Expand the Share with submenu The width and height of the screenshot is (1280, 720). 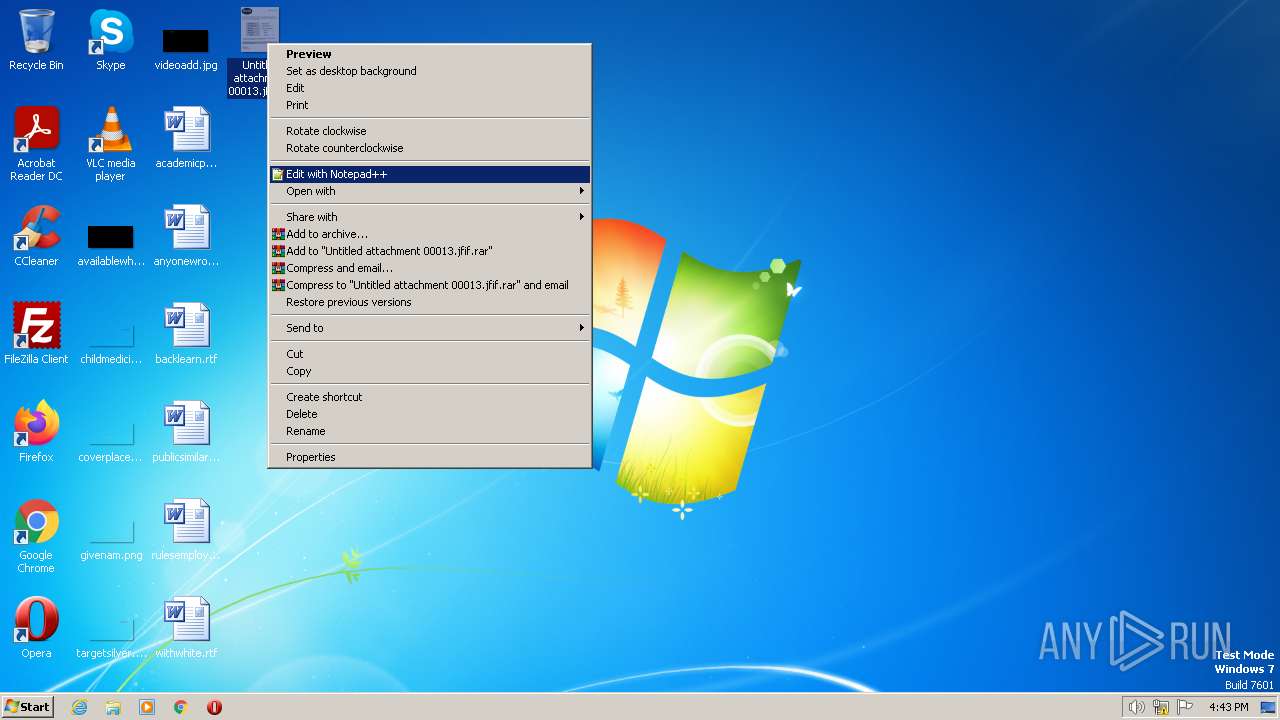(430, 217)
